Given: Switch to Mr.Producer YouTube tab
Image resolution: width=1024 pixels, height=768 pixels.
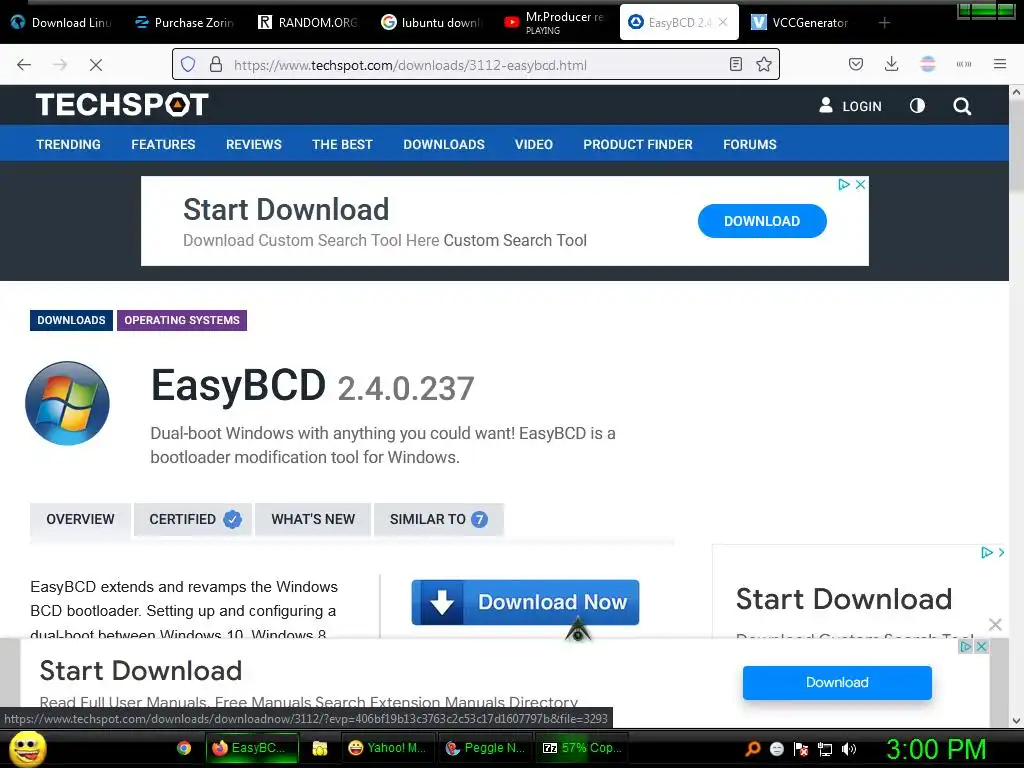Looking at the screenshot, I should click(x=554, y=22).
